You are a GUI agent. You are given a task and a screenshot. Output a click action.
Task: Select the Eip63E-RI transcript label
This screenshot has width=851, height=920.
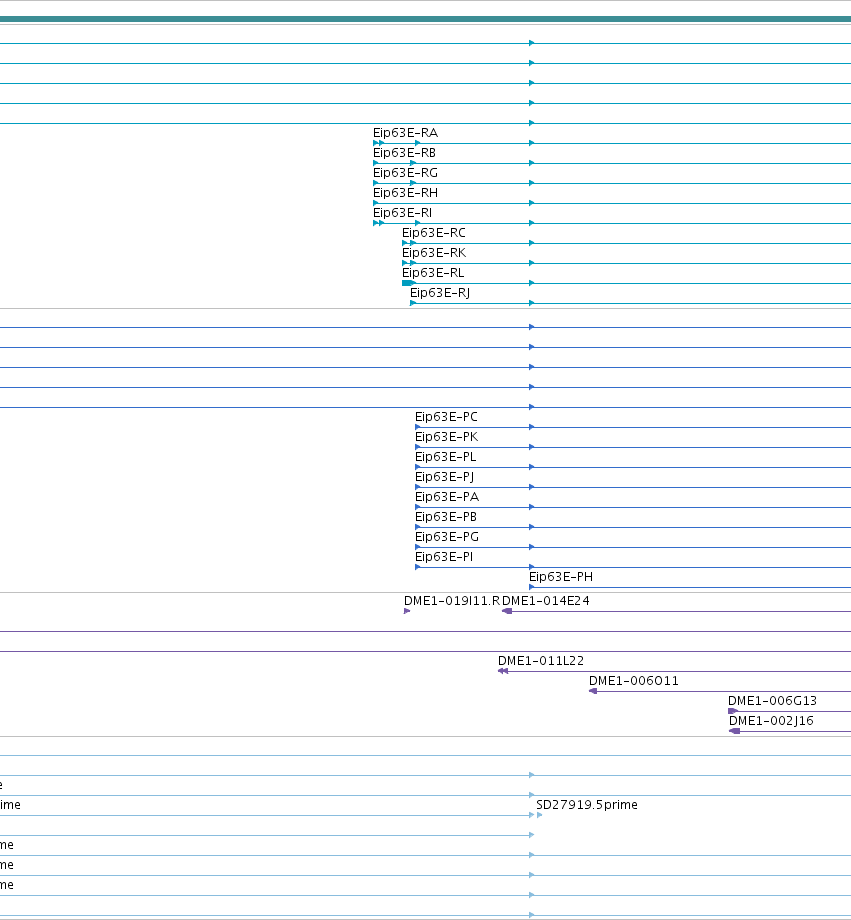tap(403, 213)
